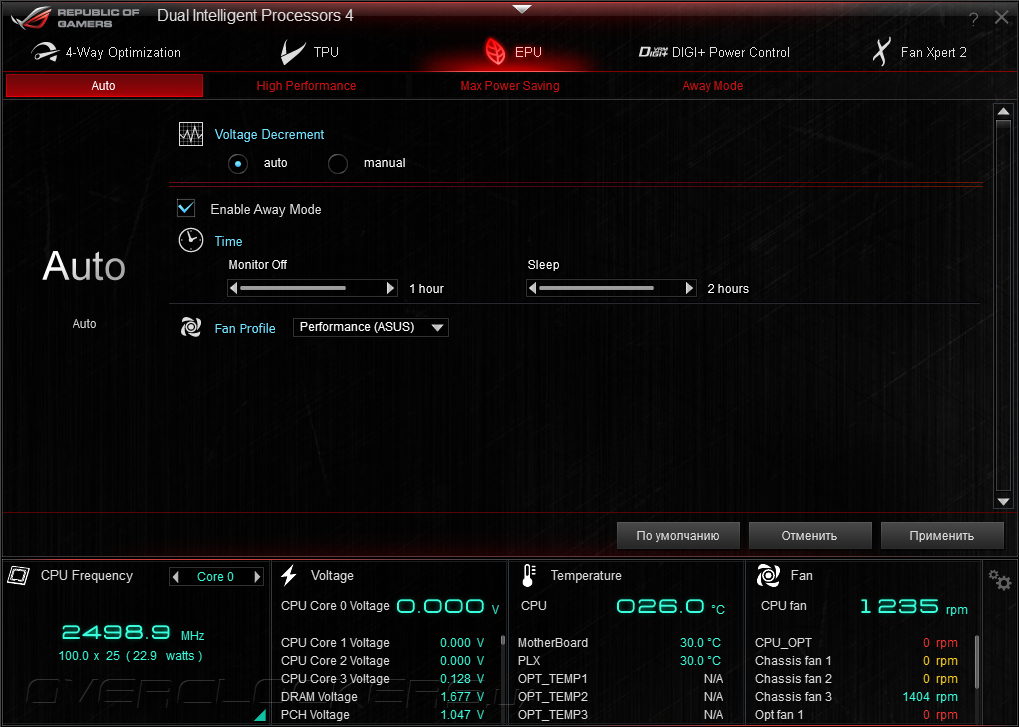Select the auto voltage decrement radio
The image size is (1019, 727).
(238, 164)
